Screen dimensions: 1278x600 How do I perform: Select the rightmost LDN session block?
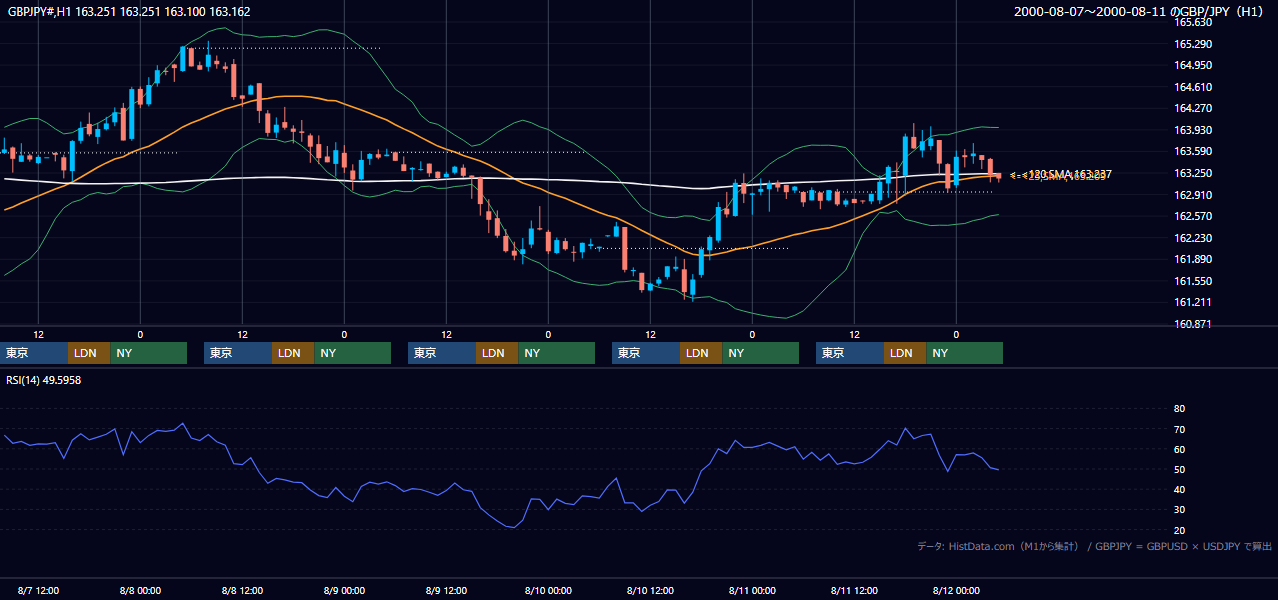click(x=905, y=353)
